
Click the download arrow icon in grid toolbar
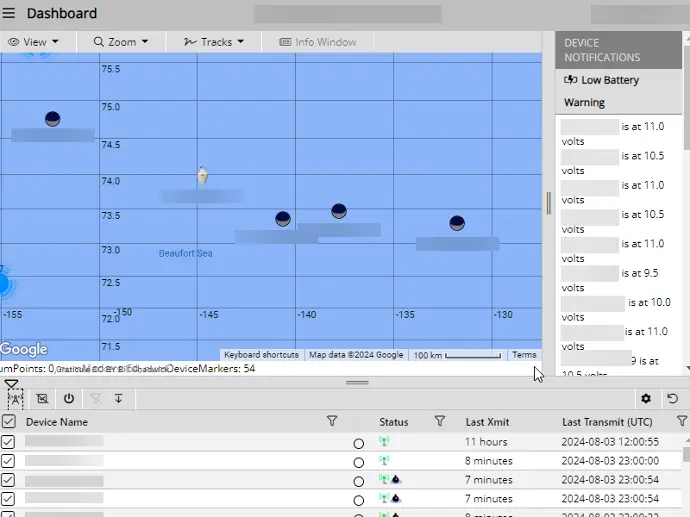118,399
